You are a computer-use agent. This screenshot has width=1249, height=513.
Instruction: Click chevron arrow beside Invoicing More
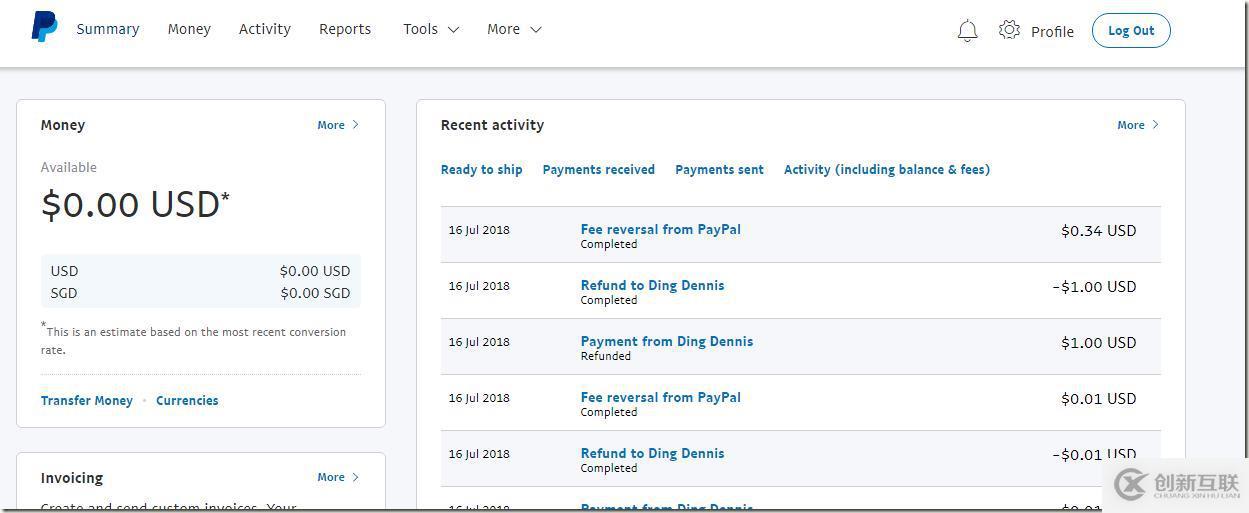coord(355,477)
